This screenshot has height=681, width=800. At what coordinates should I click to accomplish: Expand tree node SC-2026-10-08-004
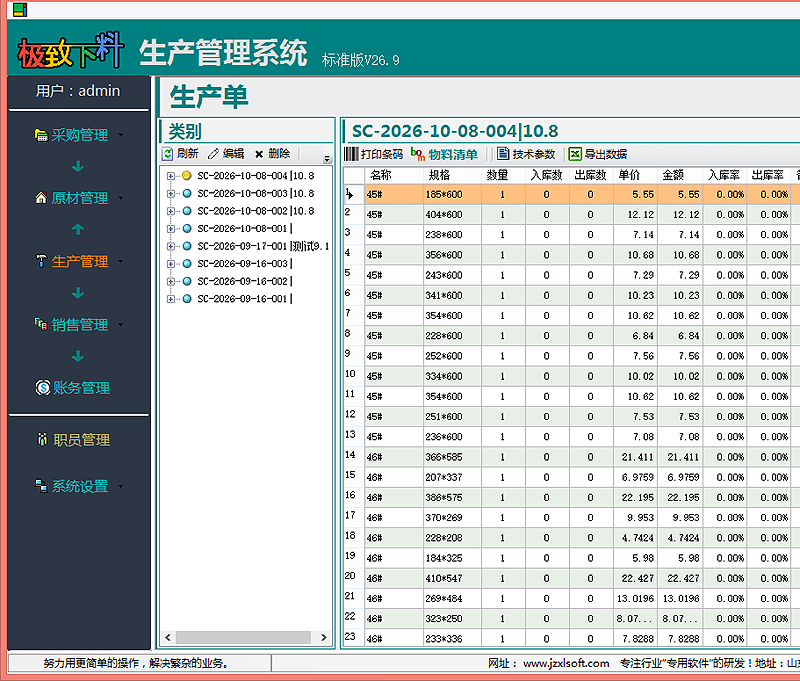coord(170,176)
